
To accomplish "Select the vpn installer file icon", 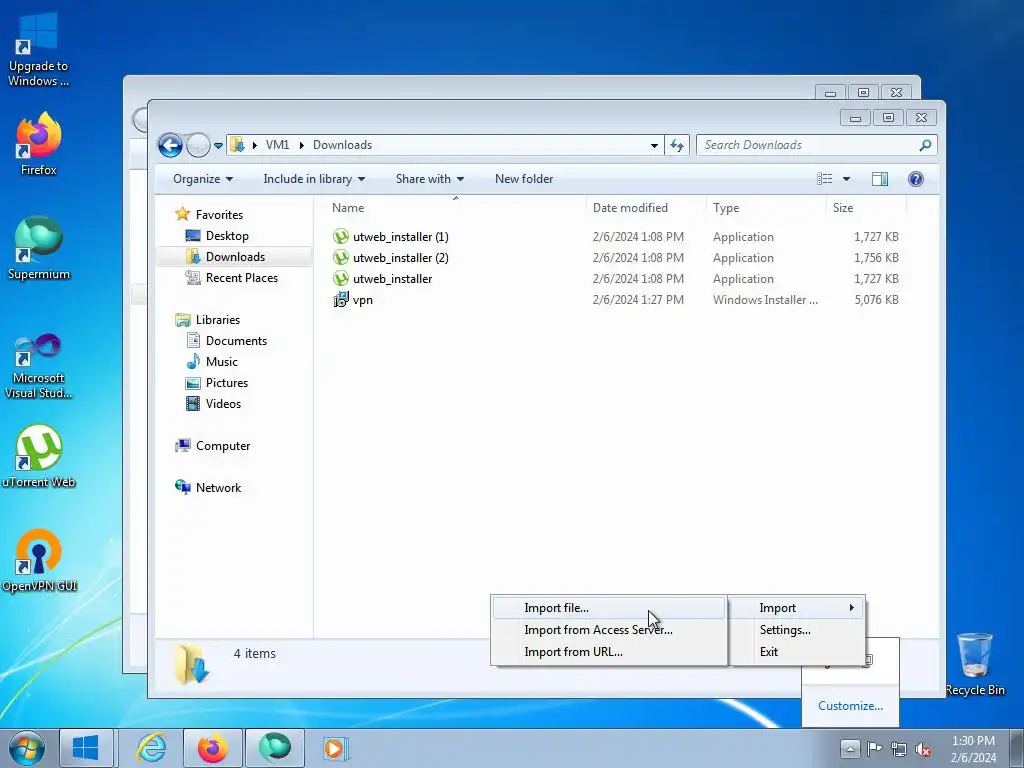I will click(341, 300).
